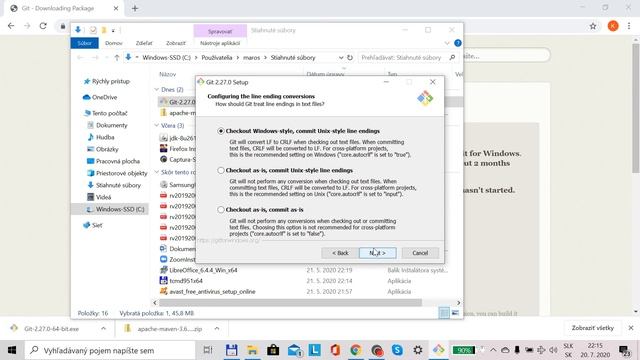Select the Spravovať contextual tab

click(x=220, y=31)
